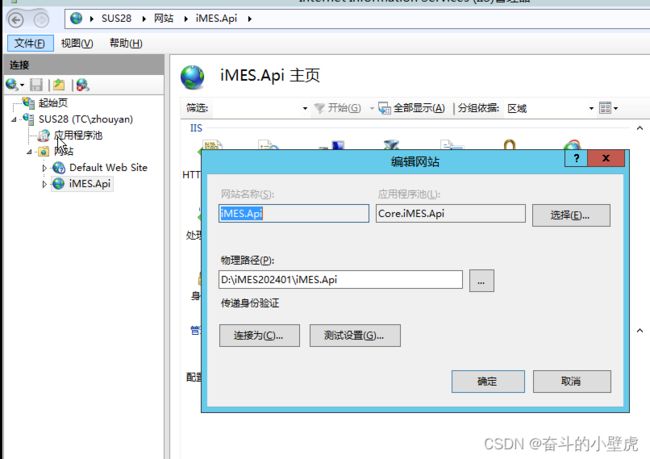Select iMES.Api site in the tree
Image resolution: width=650 pixels, height=459 pixels.
(x=90, y=184)
